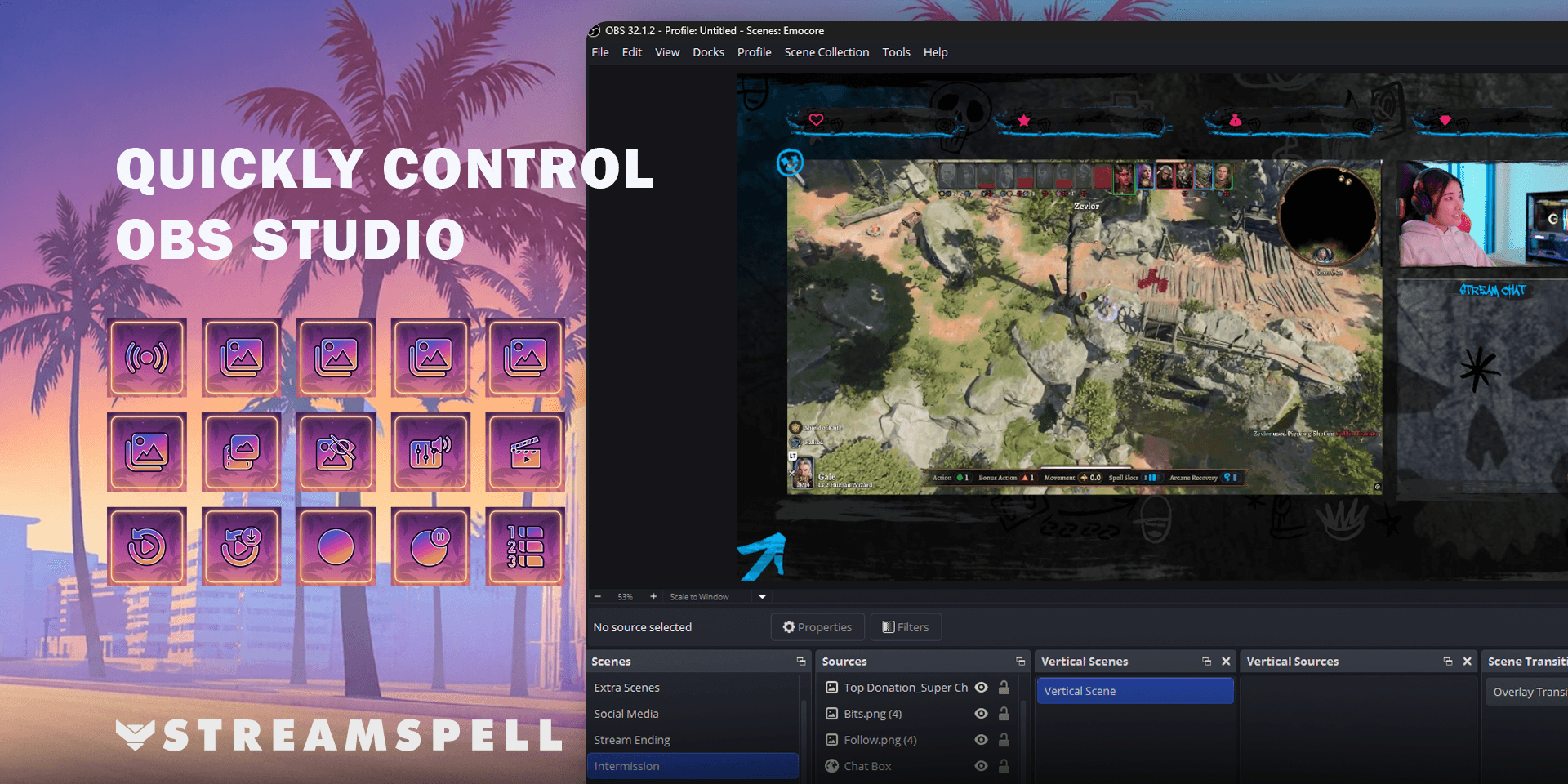Float the Vertical Sources dock

(x=1448, y=661)
